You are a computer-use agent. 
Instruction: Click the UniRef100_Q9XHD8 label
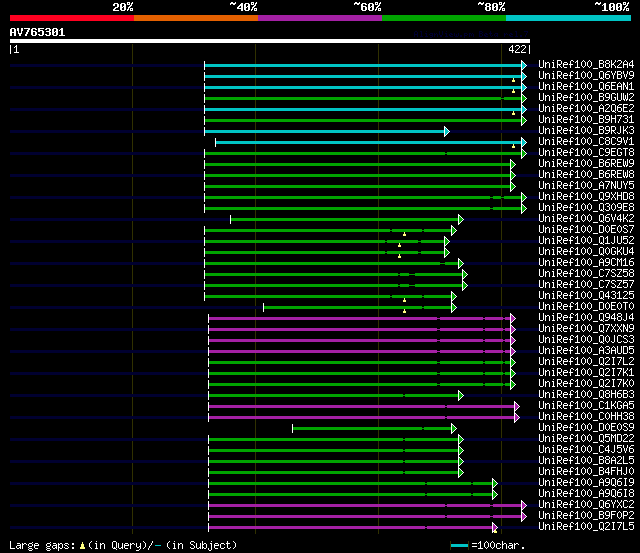586,197
